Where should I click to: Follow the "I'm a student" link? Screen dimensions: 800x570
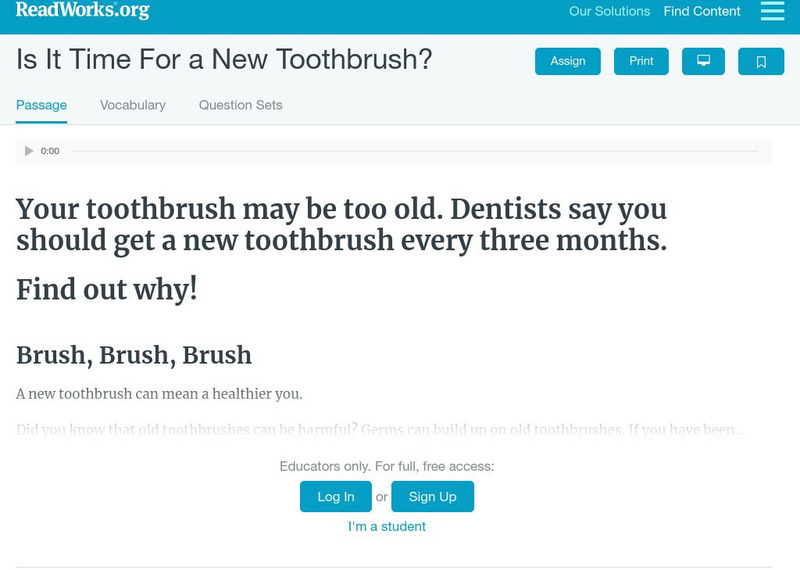[x=387, y=526]
